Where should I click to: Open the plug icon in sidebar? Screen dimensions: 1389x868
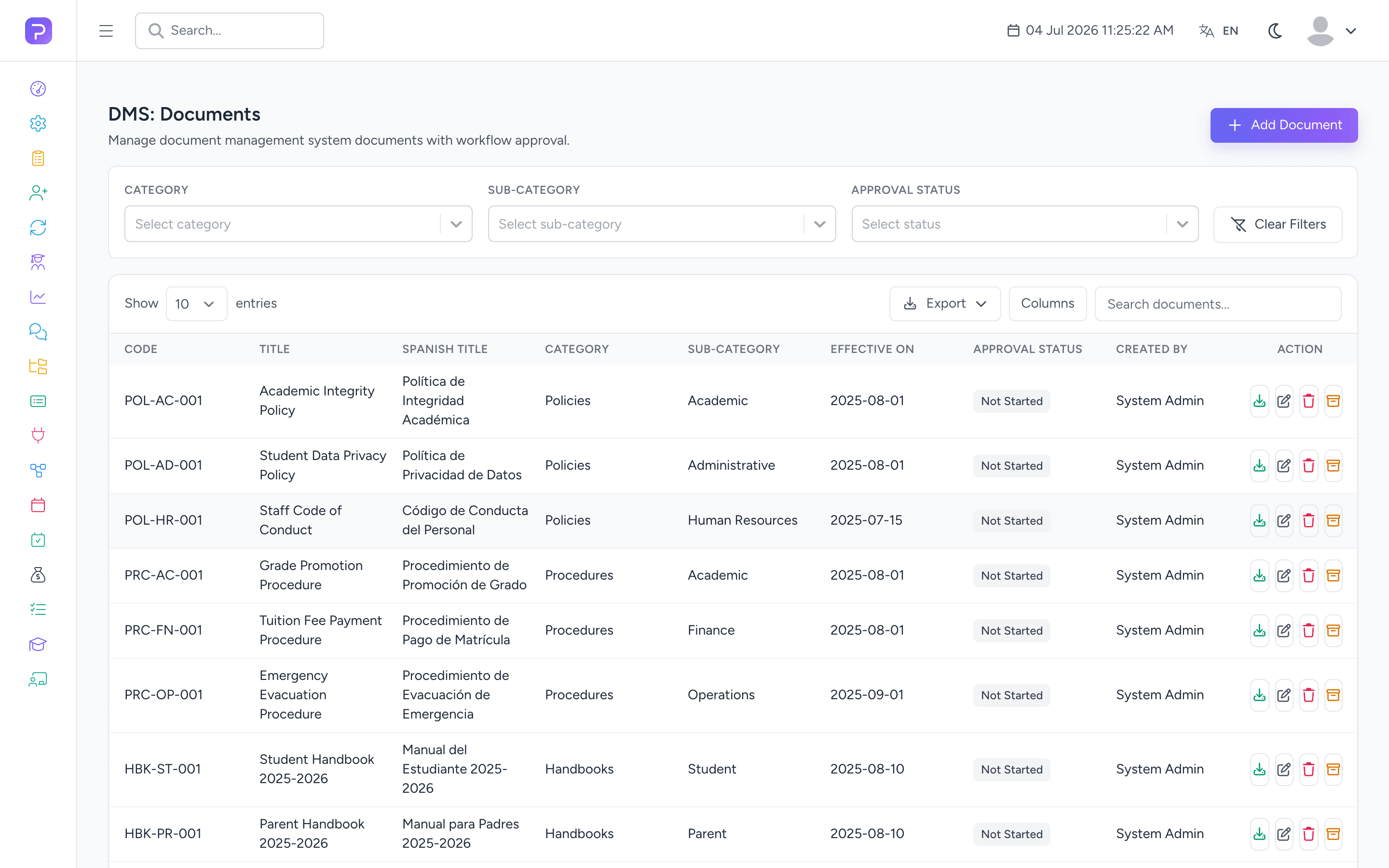[38, 436]
